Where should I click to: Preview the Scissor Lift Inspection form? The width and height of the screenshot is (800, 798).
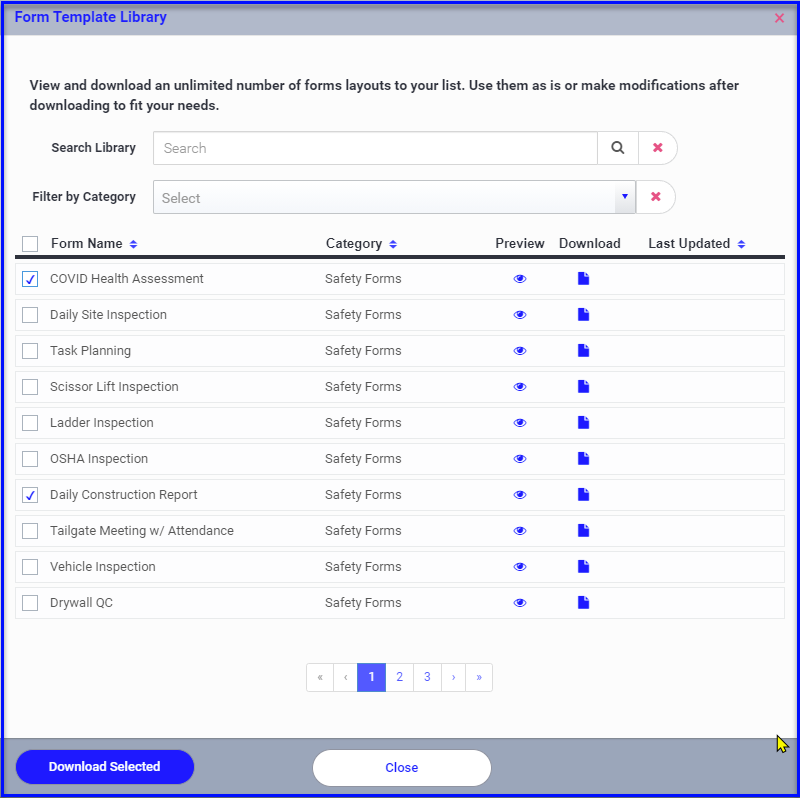point(519,387)
